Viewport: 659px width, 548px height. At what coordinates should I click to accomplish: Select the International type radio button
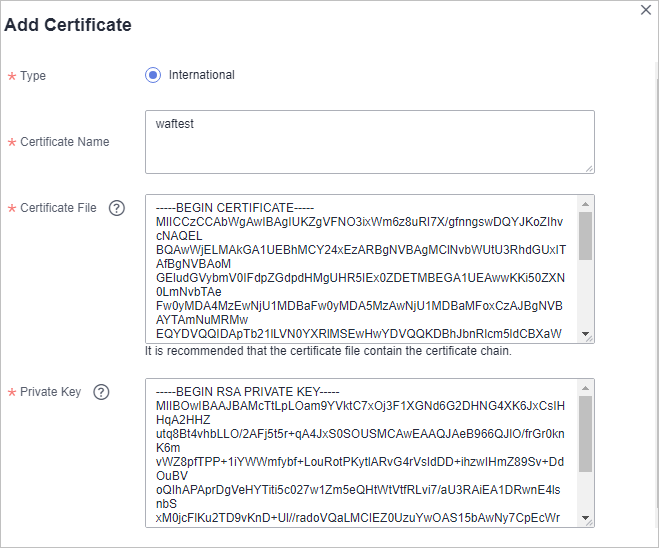[153, 75]
